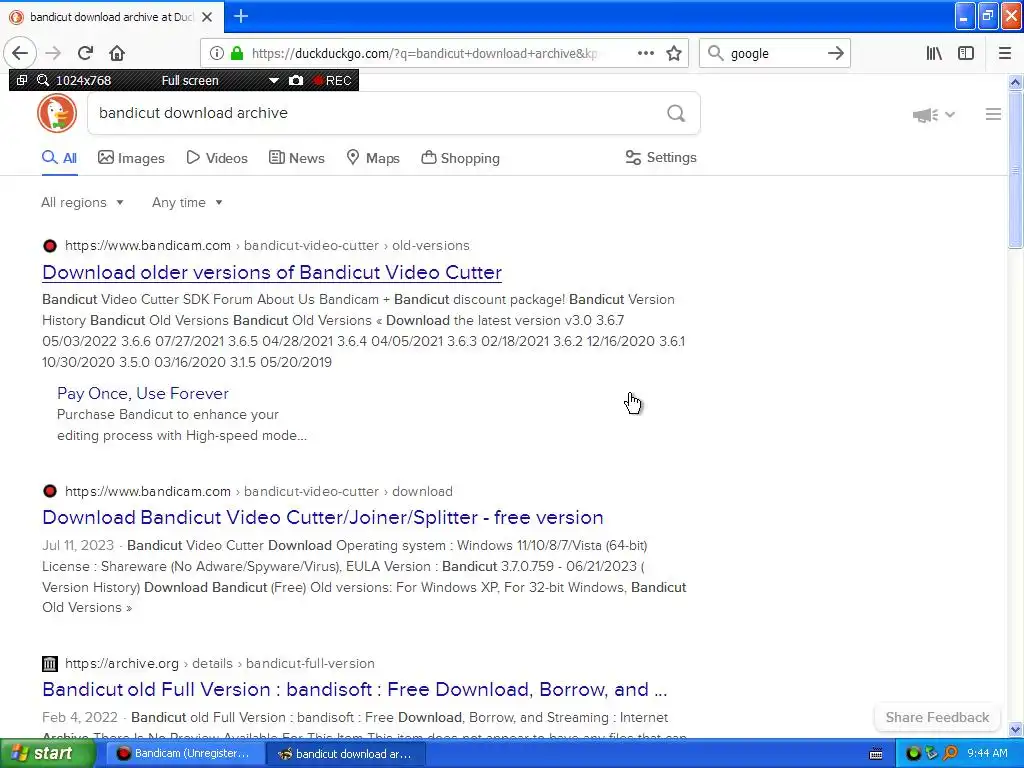Image resolution: width=1024 pixels, height=768 pixels.
Task: Switch to Bandicam taskbar window
Action: [183, 754]
